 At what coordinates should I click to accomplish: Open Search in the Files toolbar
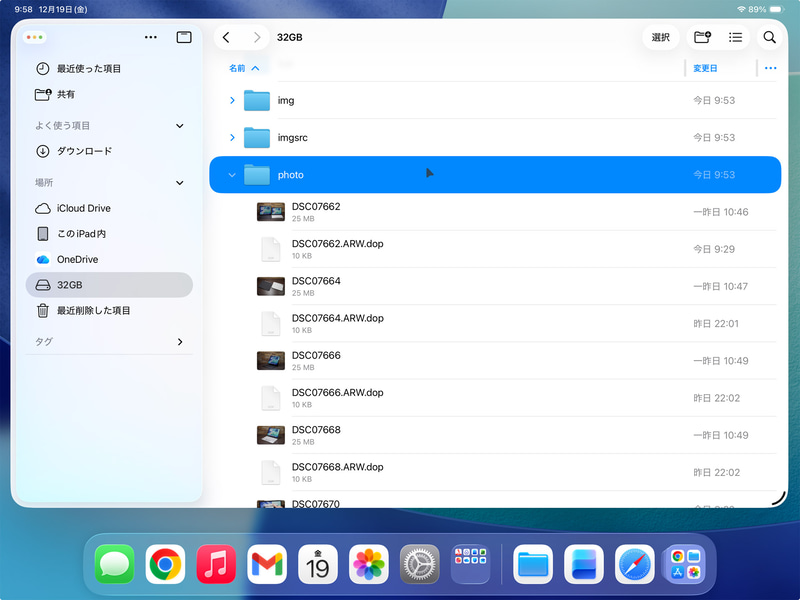pyautogui.click(x=769, y=37)
